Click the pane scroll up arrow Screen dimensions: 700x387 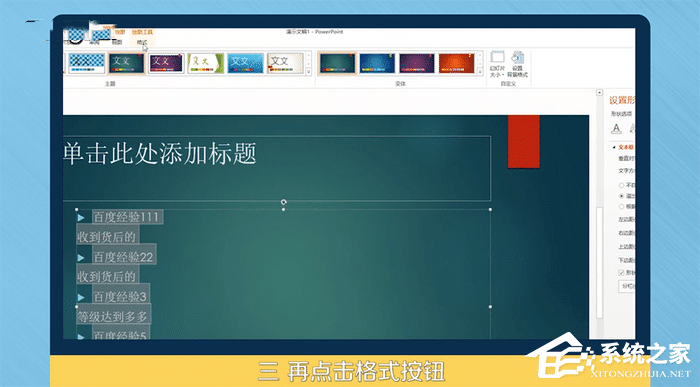[x=600, y=93]
